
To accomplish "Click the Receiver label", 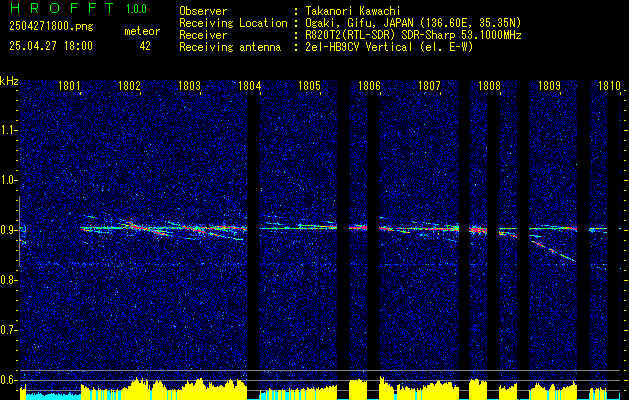I will tap(203, 35).
